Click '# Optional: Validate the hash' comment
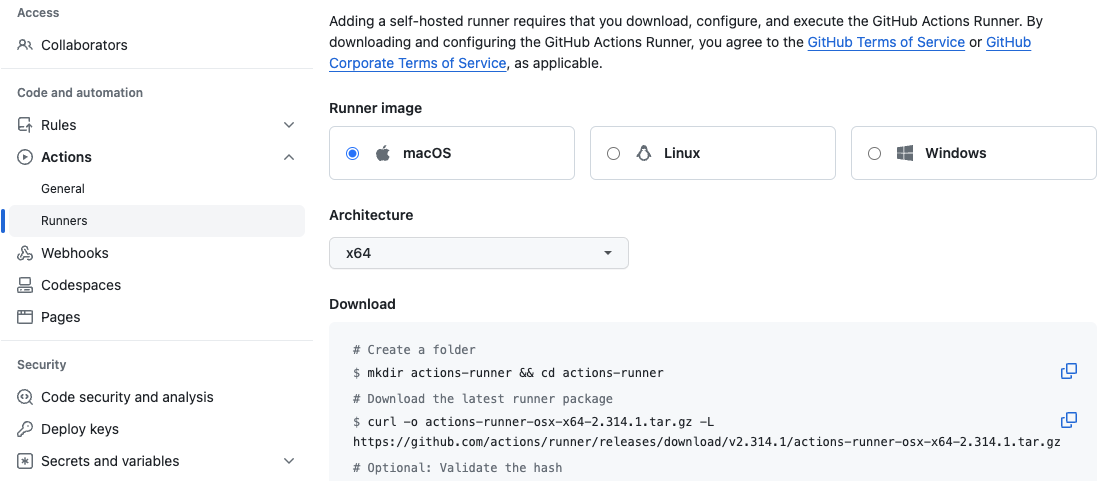This screenshot has width=1113, height=481. [457, 468]
